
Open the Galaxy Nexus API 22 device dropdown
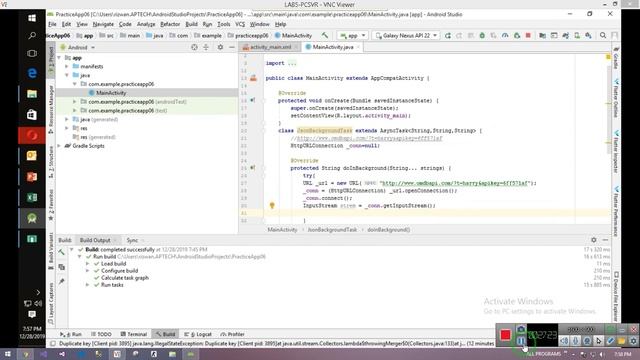pyautogui.click(x=406, y=36)
